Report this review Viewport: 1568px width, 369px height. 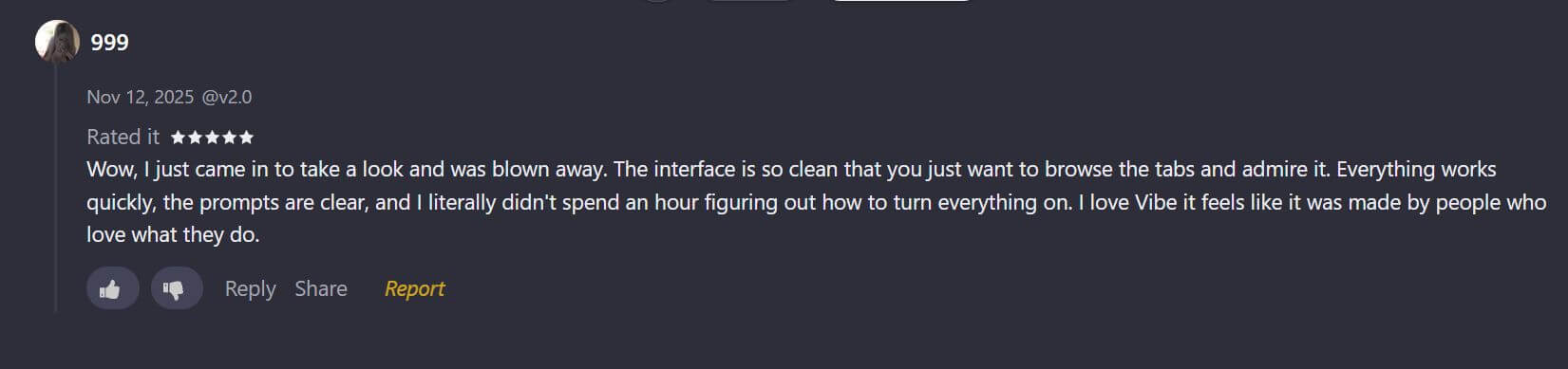point(414,288)
